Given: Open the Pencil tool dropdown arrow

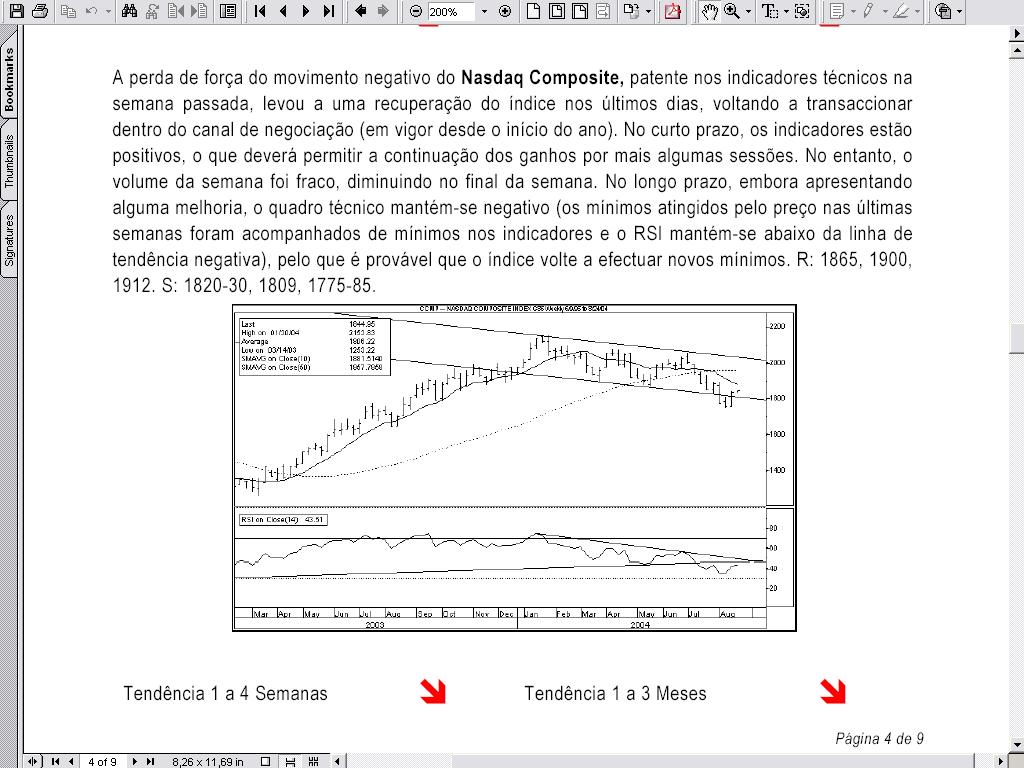Looking at the screenshot, I should [885, 11].
